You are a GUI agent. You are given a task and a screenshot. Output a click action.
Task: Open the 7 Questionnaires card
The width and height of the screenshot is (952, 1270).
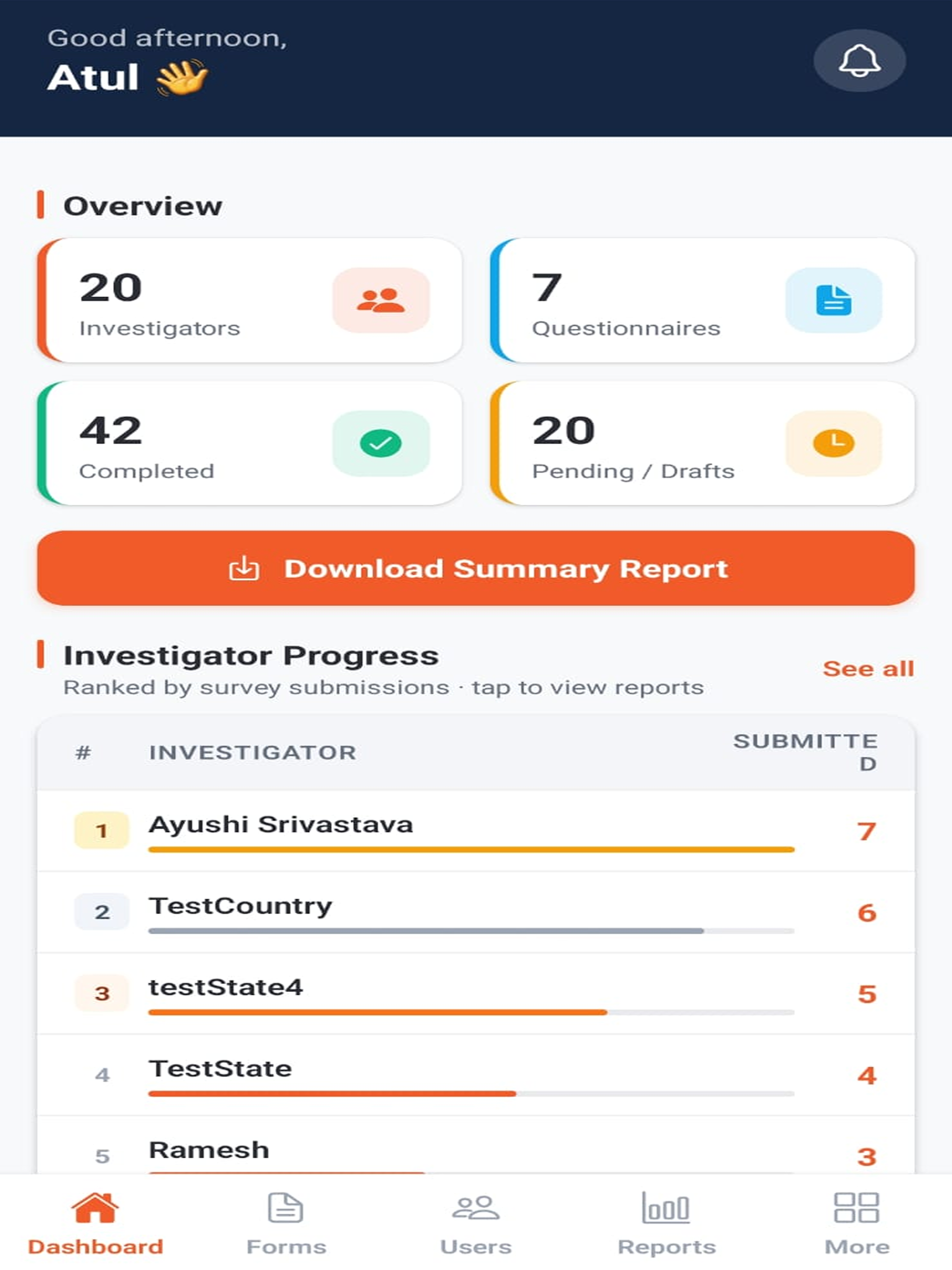(702, 300)
